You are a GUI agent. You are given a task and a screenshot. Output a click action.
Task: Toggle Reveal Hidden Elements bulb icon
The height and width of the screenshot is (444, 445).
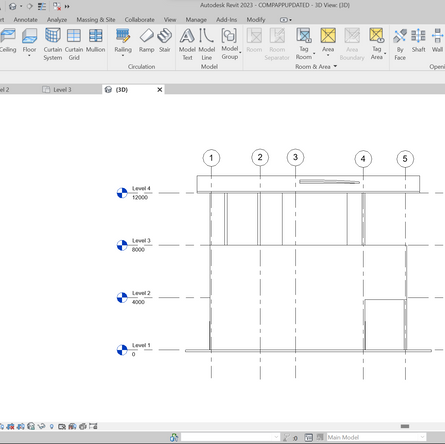(x=52, y=426)
